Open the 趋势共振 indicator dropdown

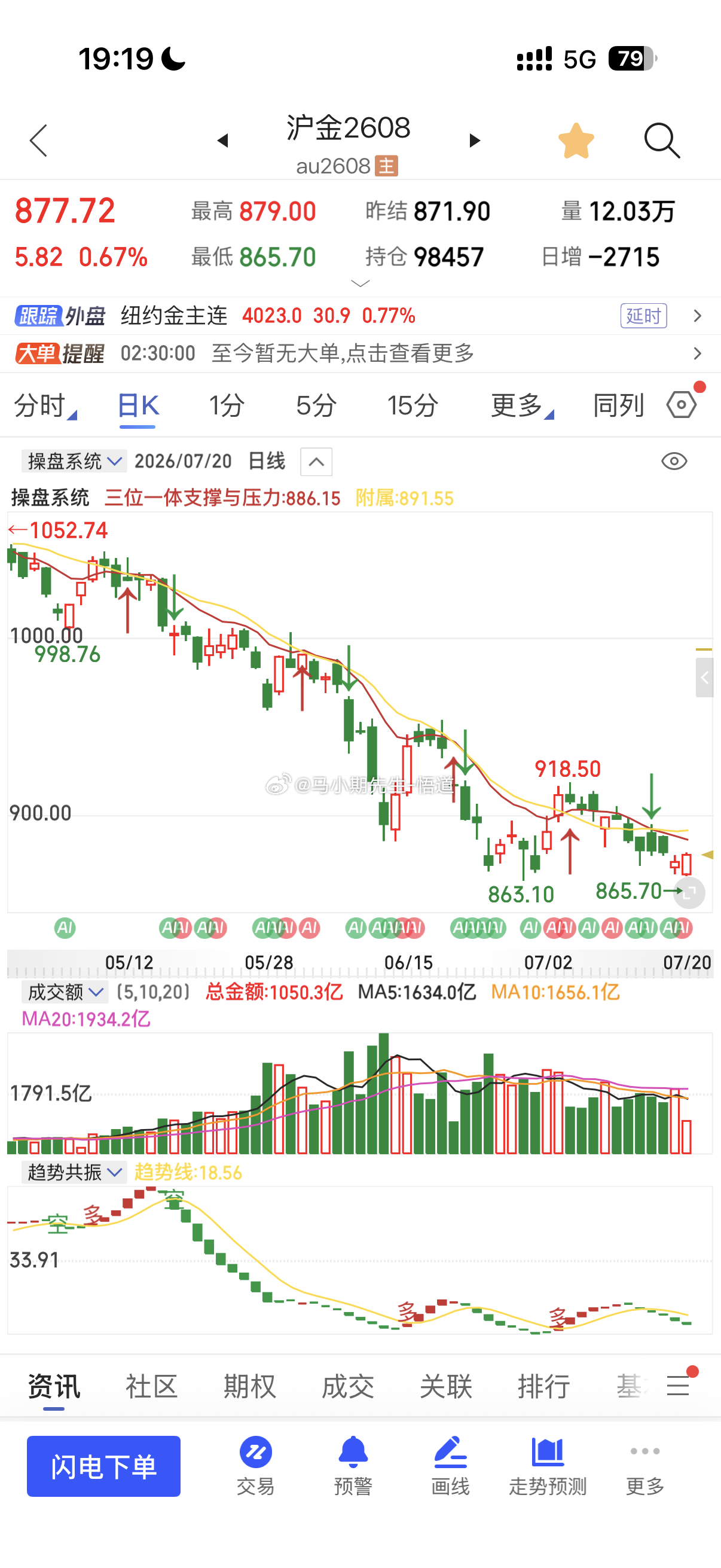[74, 1172]
